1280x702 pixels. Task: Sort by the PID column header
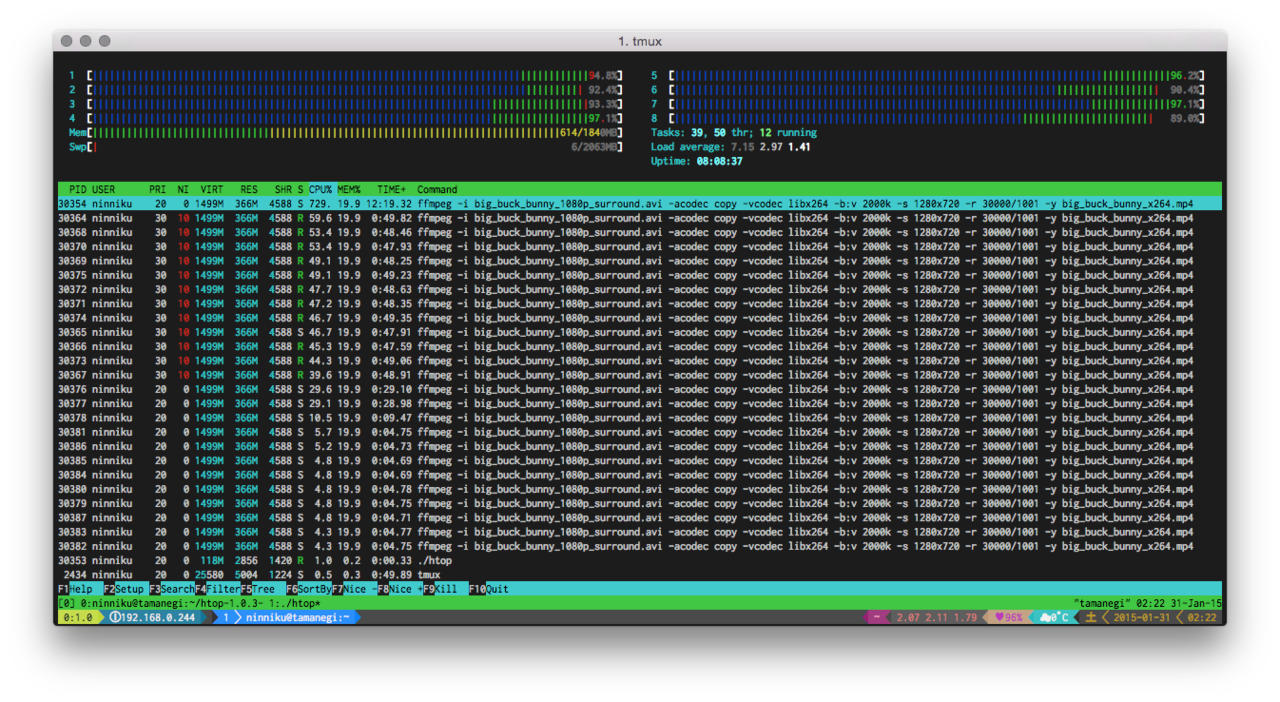point(77,189)
